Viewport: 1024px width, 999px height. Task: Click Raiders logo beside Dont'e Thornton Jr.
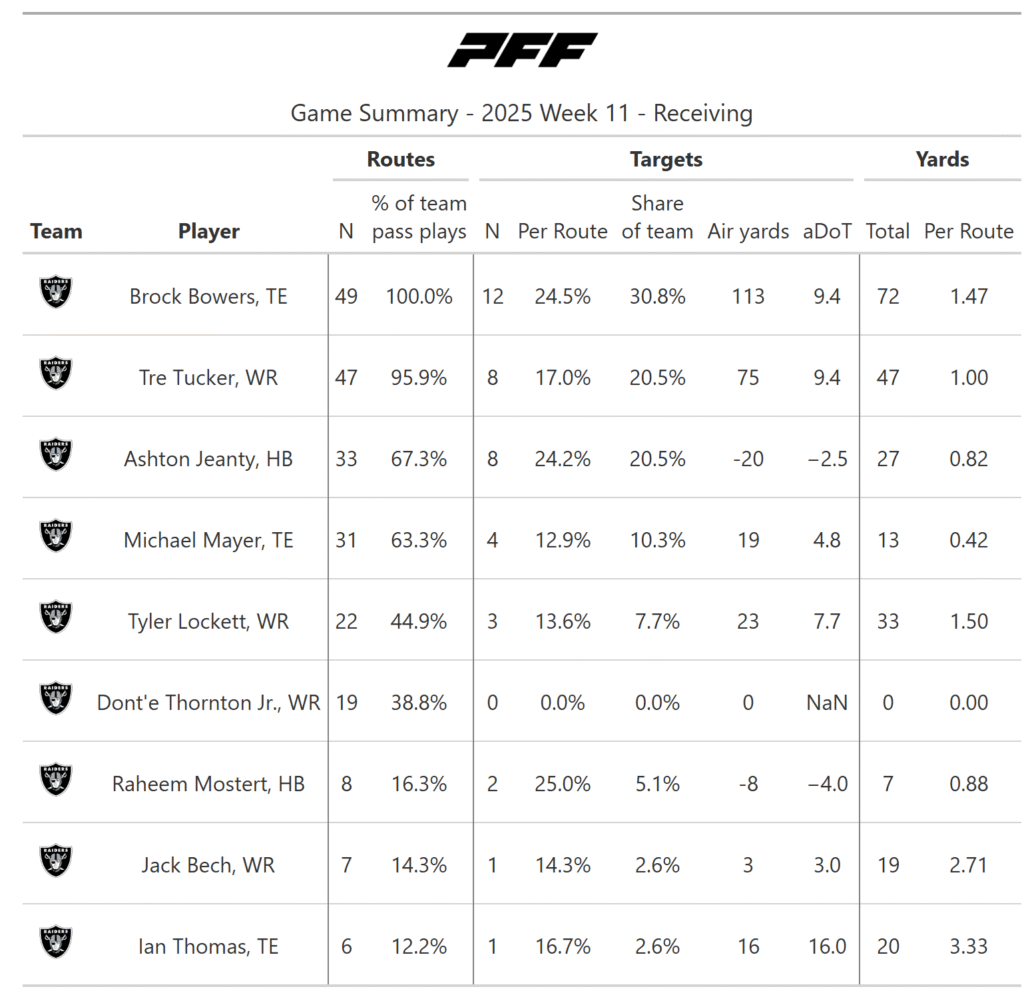point(56,698)
